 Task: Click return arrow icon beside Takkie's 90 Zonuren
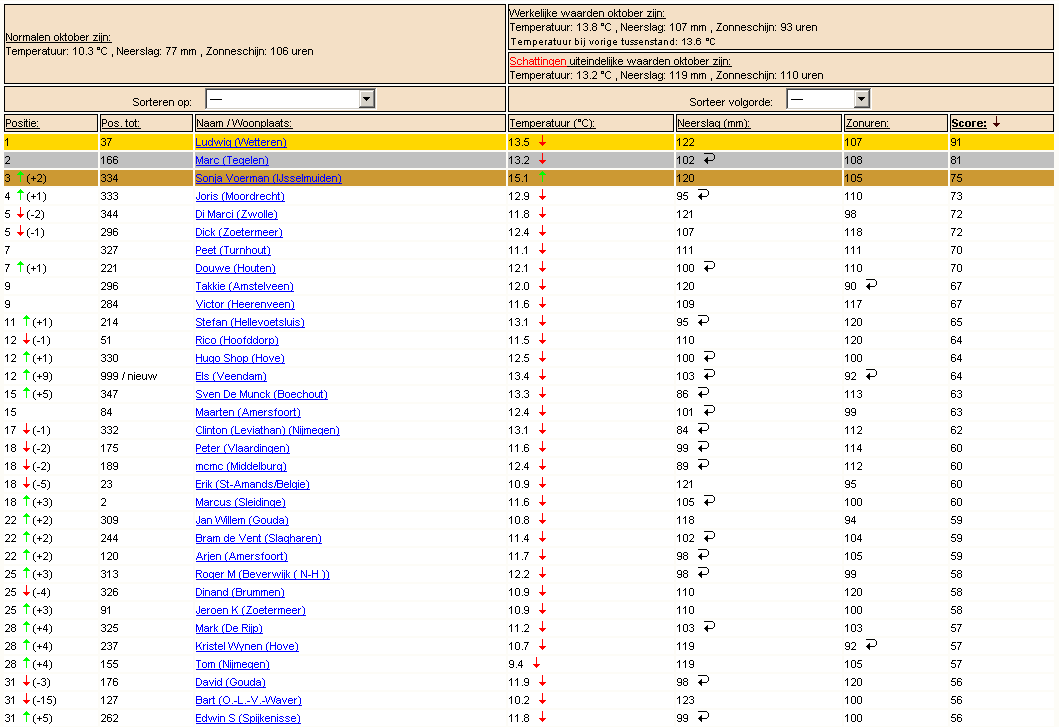871,284
